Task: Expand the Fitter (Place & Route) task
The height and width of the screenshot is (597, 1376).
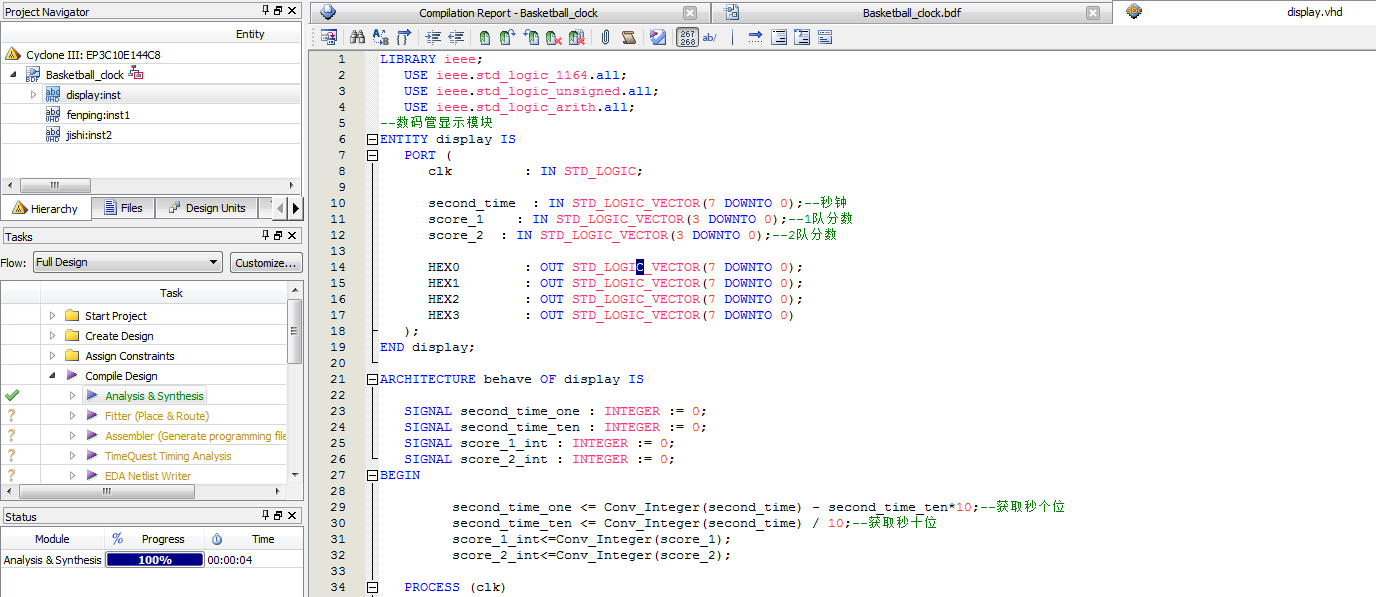Action: (72, 416)
